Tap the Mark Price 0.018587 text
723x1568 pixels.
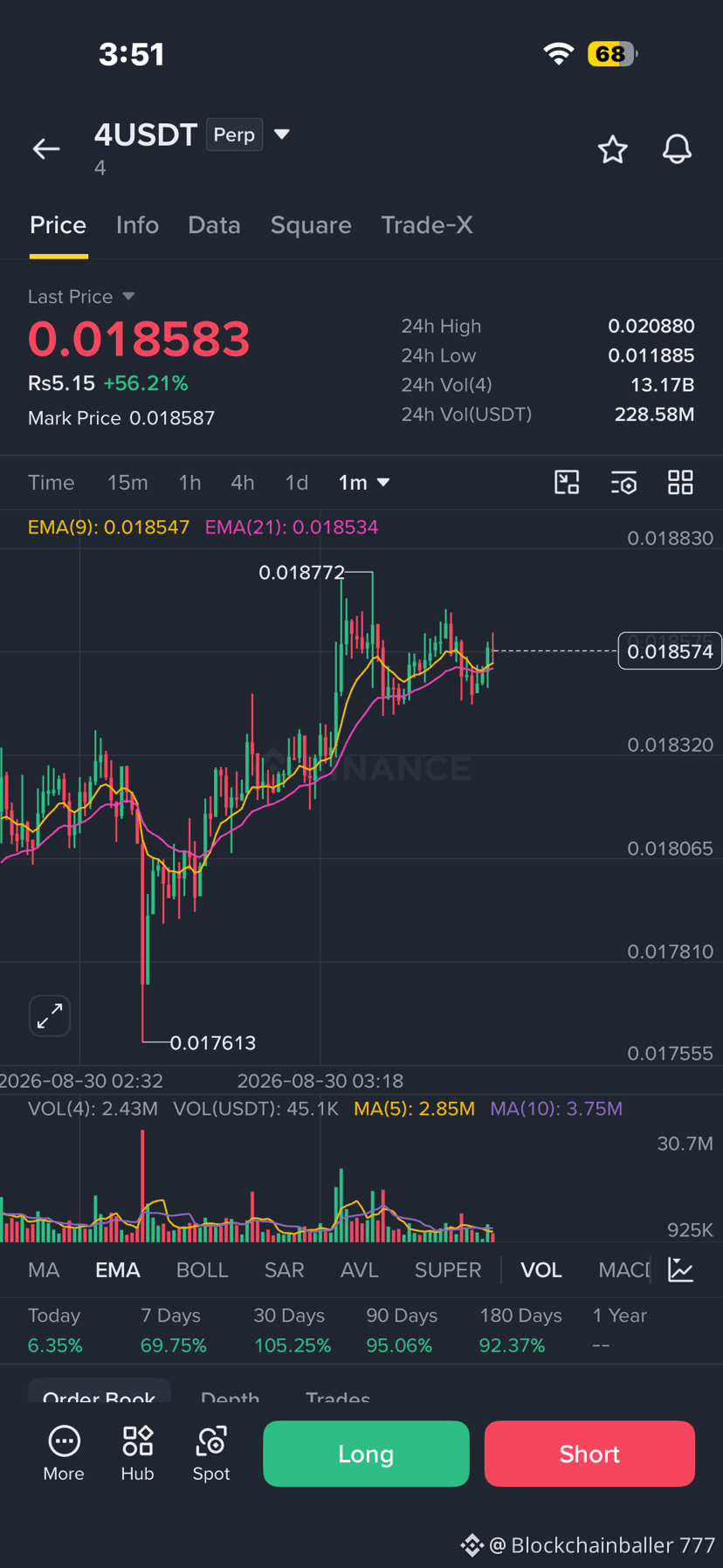click(x=121, y=418)
